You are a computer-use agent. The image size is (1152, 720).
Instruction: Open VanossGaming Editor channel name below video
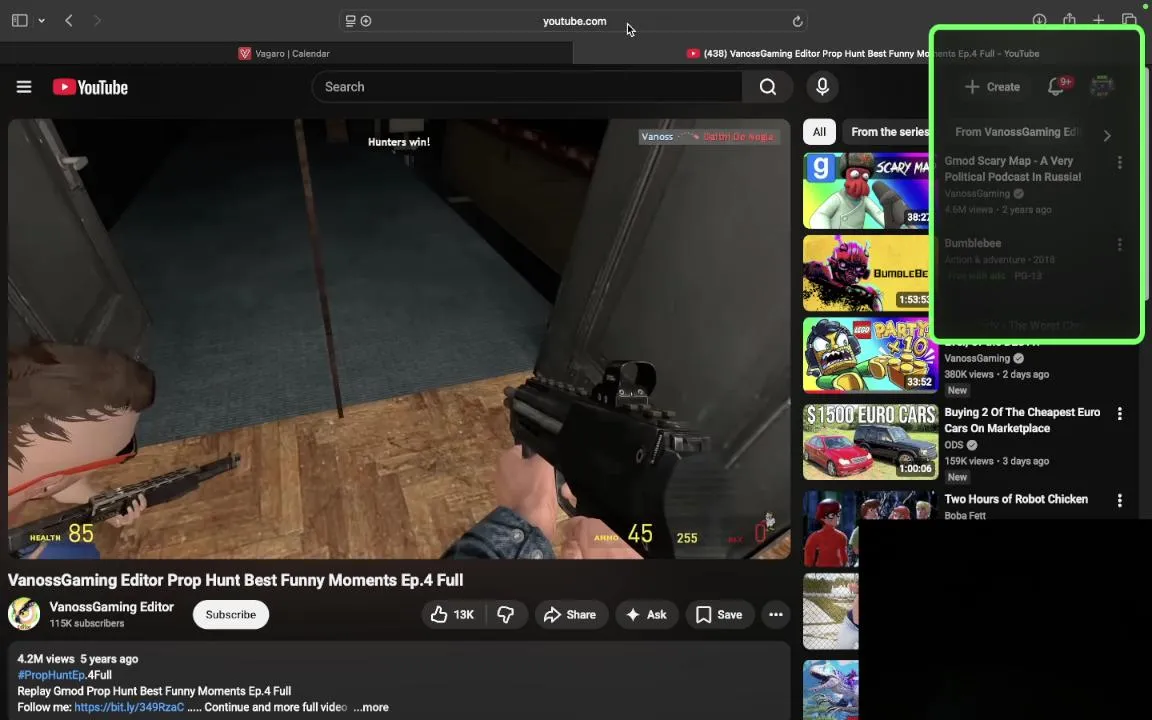112,607
